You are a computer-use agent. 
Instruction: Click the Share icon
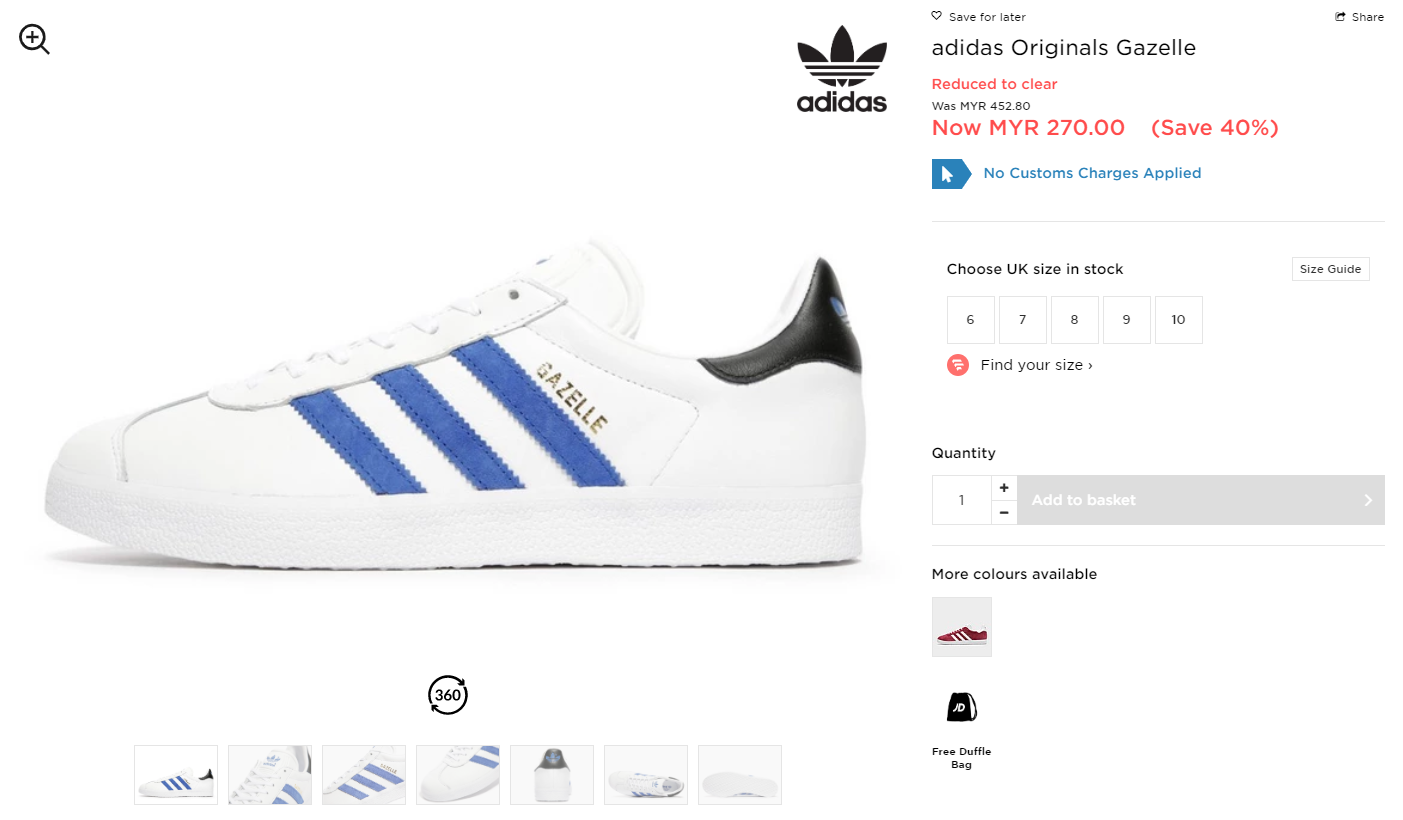(x=1340, y=17)
